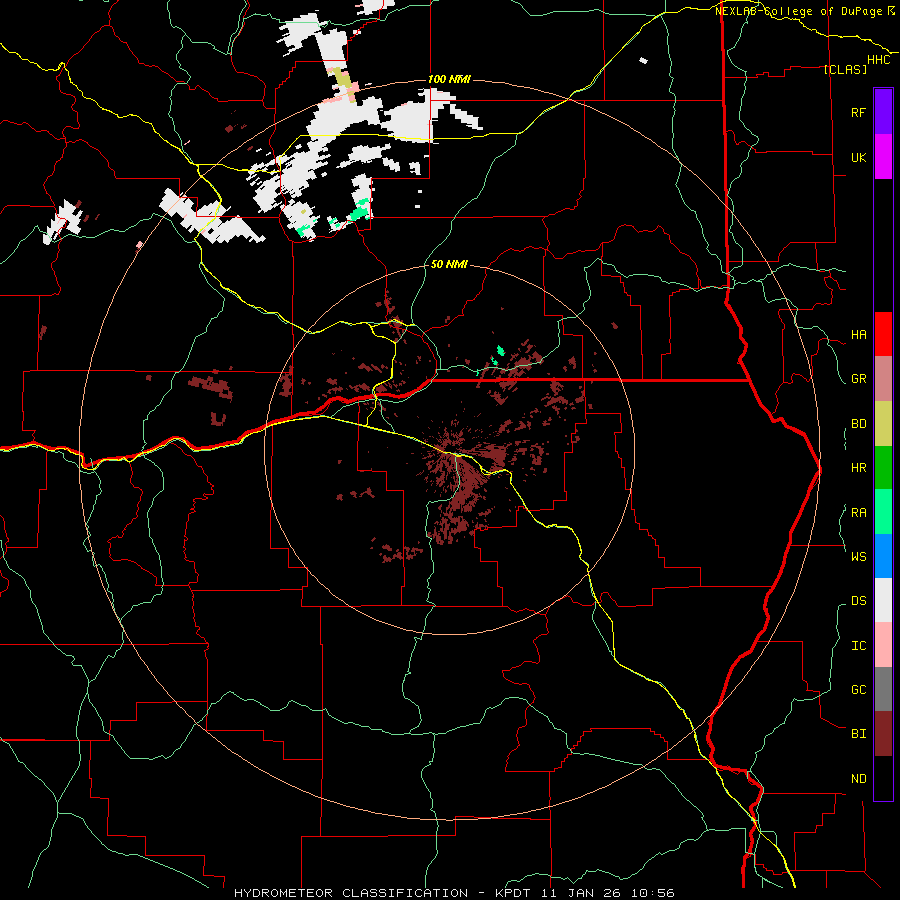This screenshot has height=900, width=900.
Task: Click the UK legend label
Action: [858, 157]
